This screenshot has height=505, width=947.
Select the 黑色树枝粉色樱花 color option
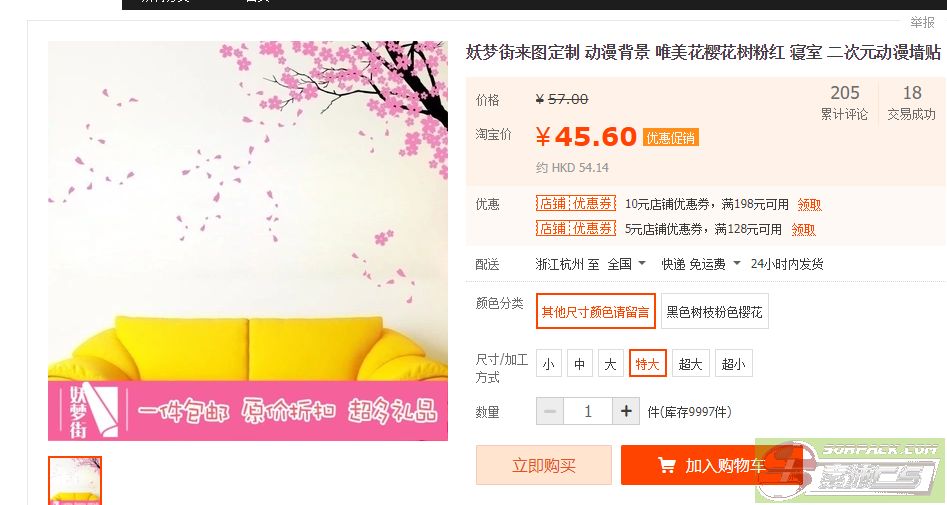(x=714, y=312)
